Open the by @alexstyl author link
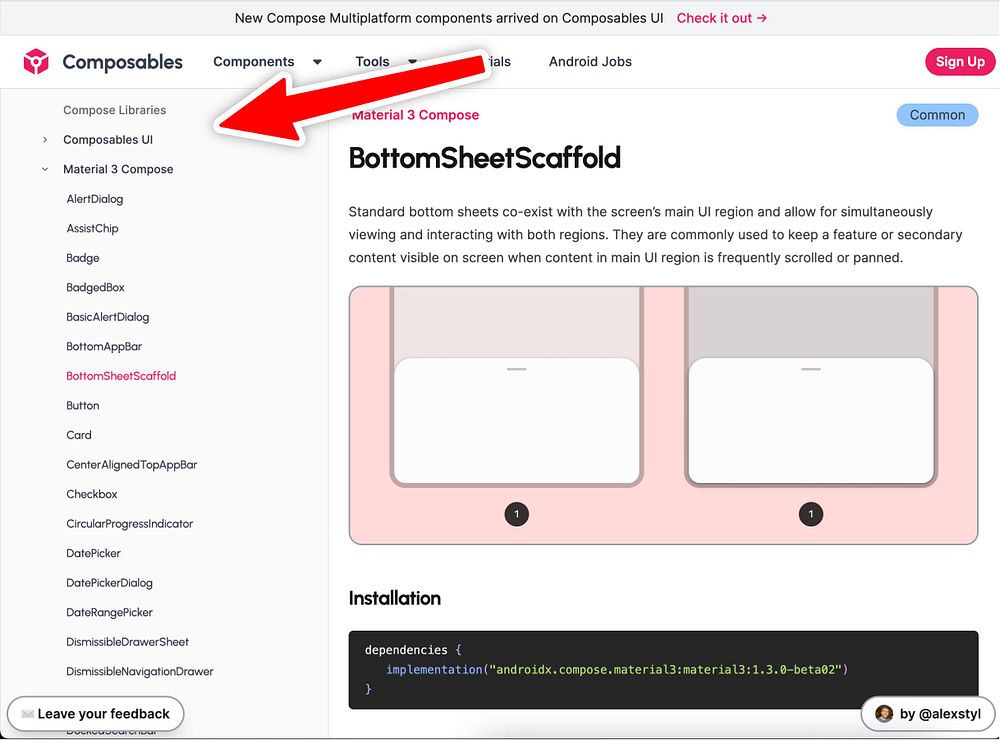Viewport: 1000px width, 740px height. (x=928, y=714)
